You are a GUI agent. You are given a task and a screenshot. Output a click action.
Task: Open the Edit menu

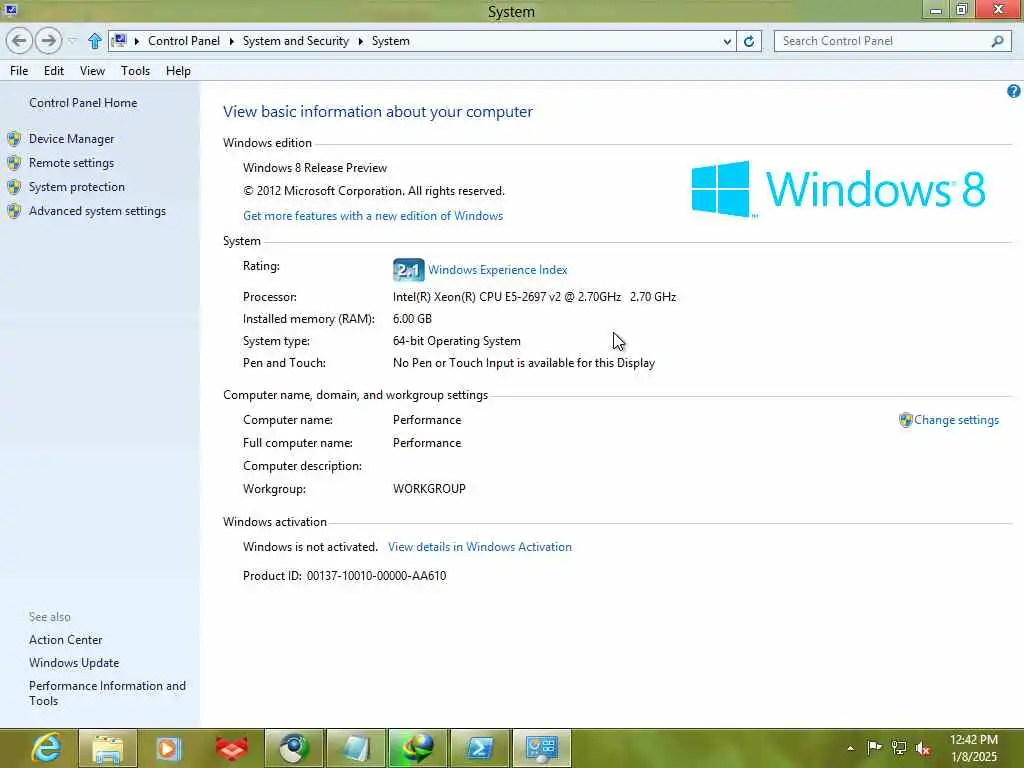[x=54, y=71]
